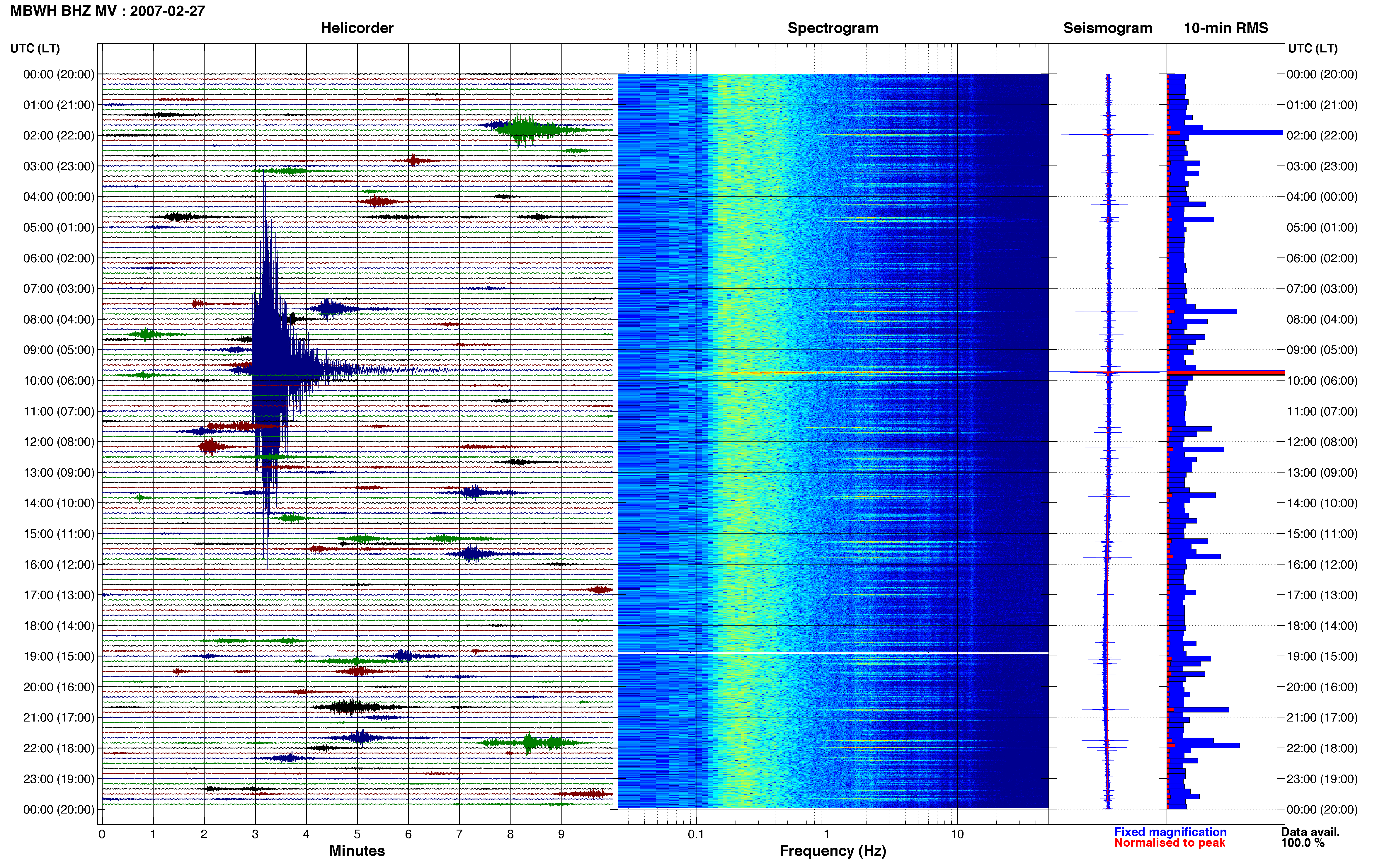The image size is (1389, 868).
Task: Click the 1 tick on the frequency axis
Action: coord(826,834)
